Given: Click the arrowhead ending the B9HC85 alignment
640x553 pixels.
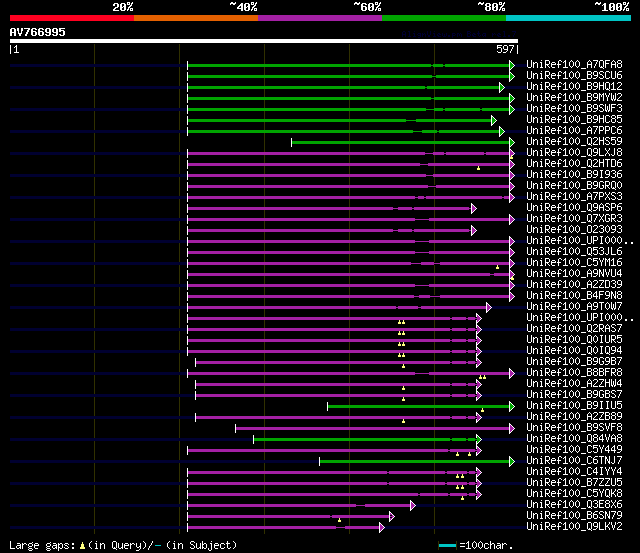Looking at the screenshot, I should pyautogui.click(x=494, y=120).
